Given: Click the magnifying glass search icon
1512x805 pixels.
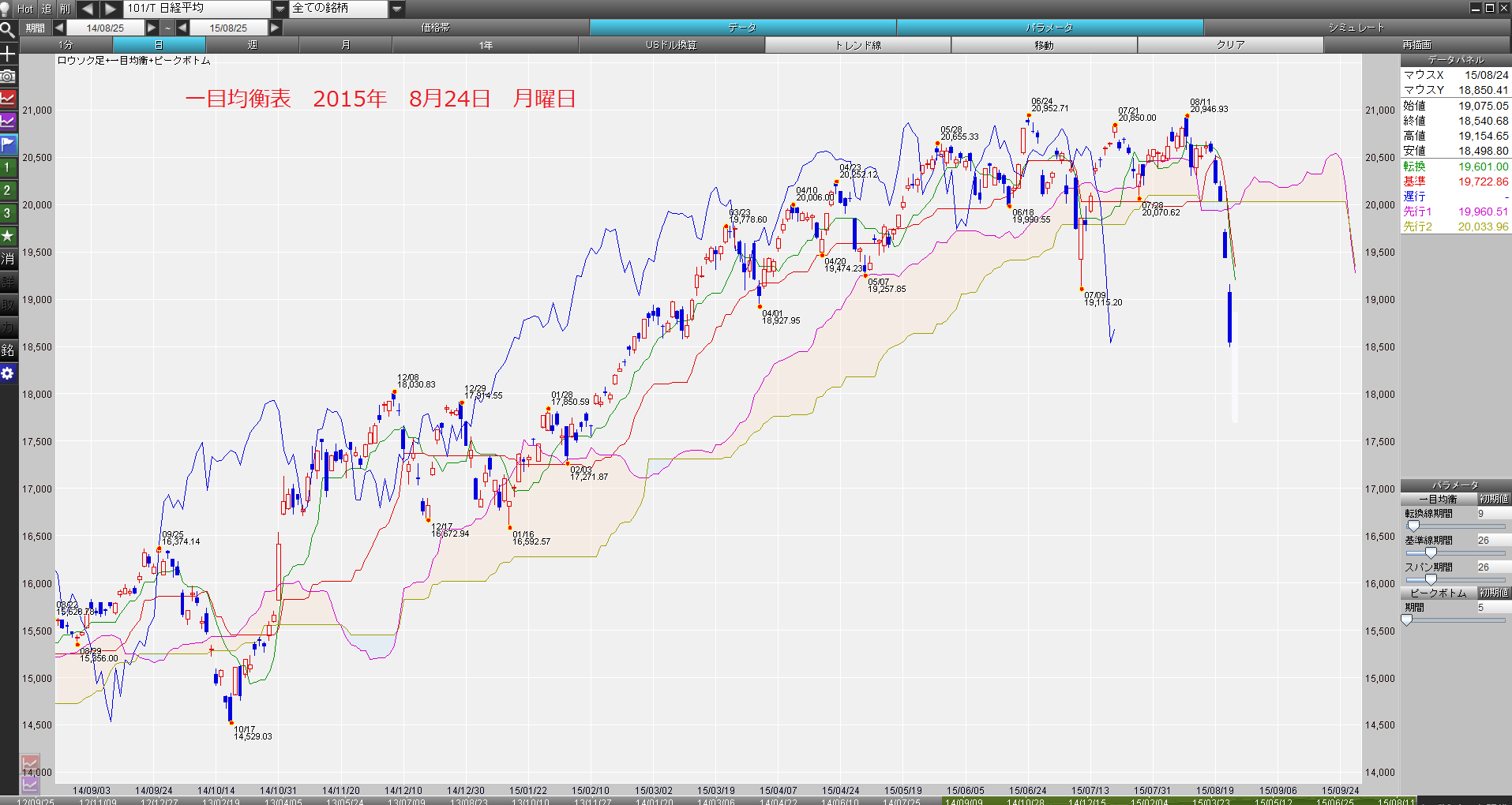Looking at the screenshot, I should [x=8, y=31].
